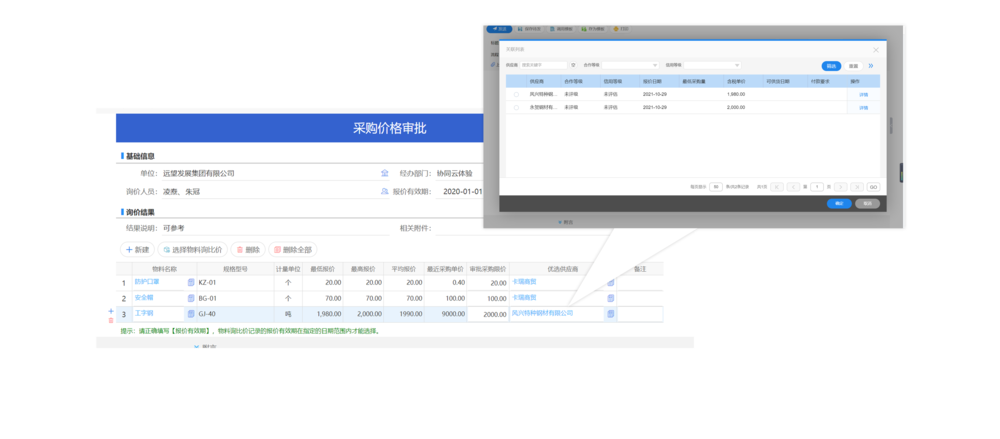Click the blue send button behind popup
This screenshot has width=1000, height=439.
[x=499, y=29]
